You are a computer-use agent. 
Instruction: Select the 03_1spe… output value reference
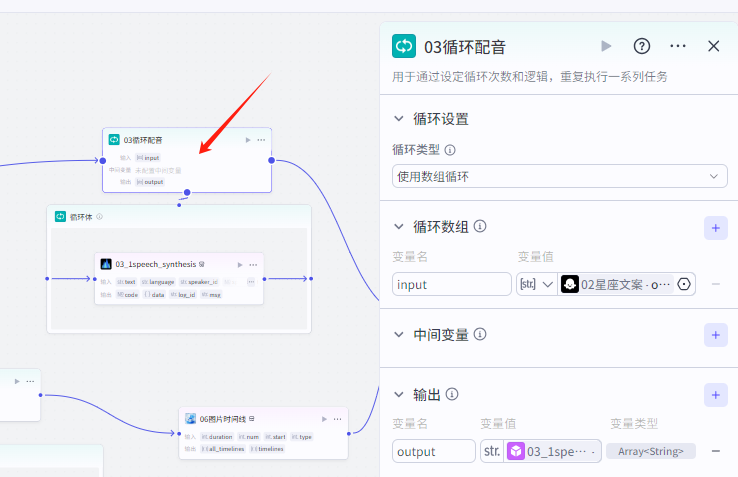coord(553,451)
